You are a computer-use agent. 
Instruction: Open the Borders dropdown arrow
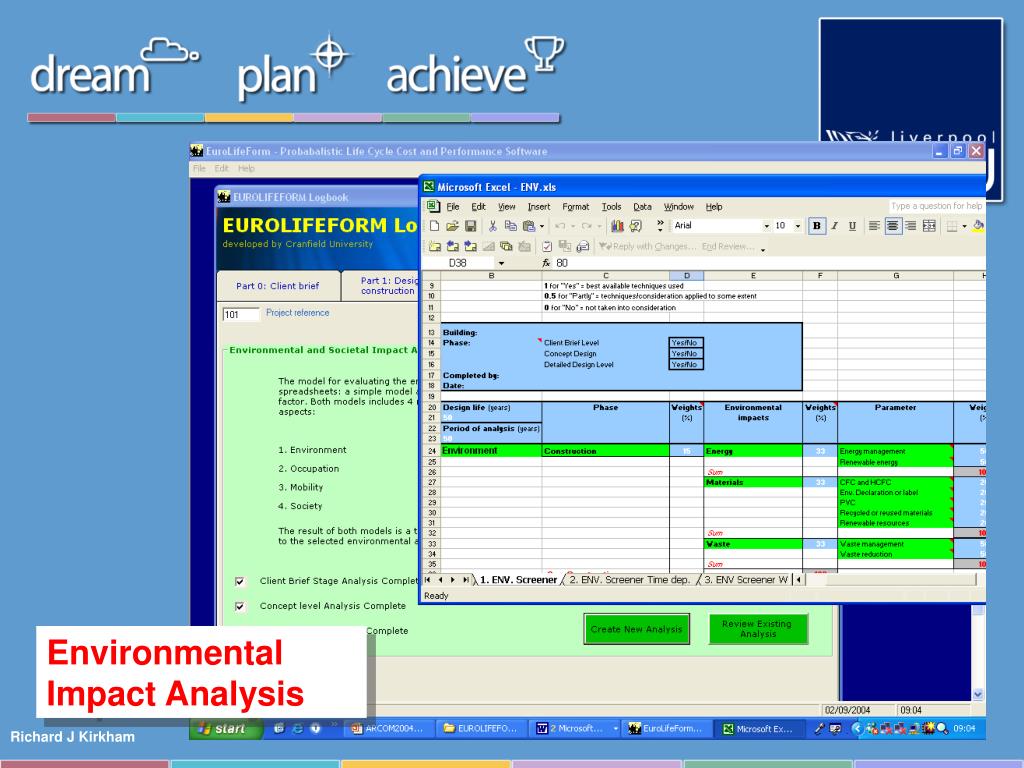[964, 226]
